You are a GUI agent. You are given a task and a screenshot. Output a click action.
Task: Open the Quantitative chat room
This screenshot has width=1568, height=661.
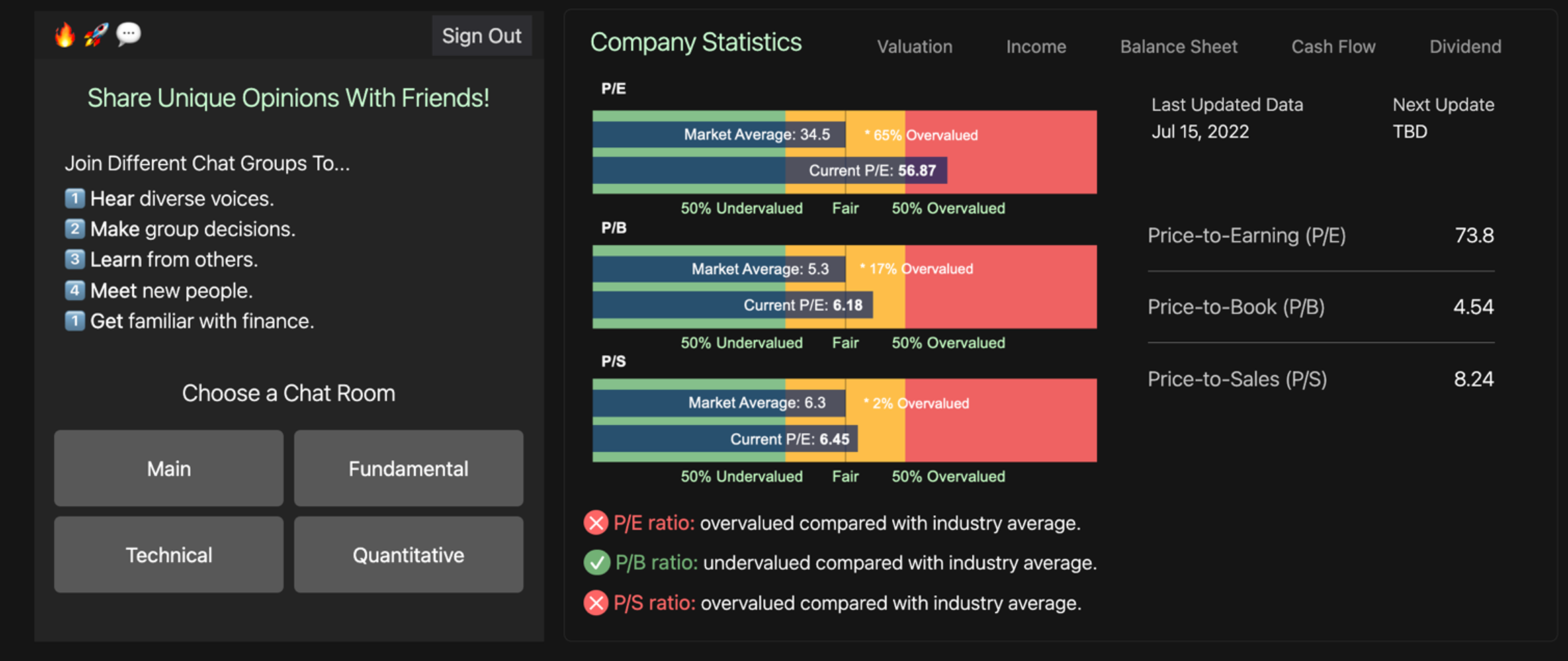click(408, 555)
